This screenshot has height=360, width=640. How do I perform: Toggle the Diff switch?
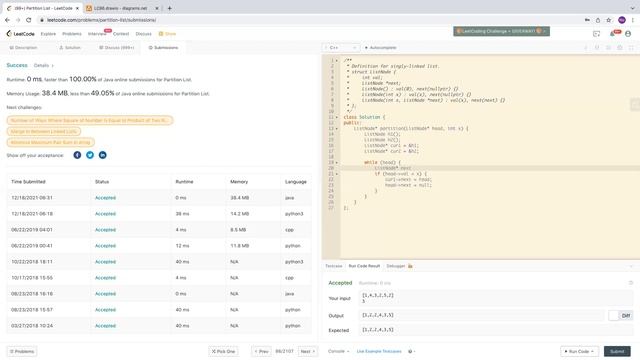click(x=621, y=316)
